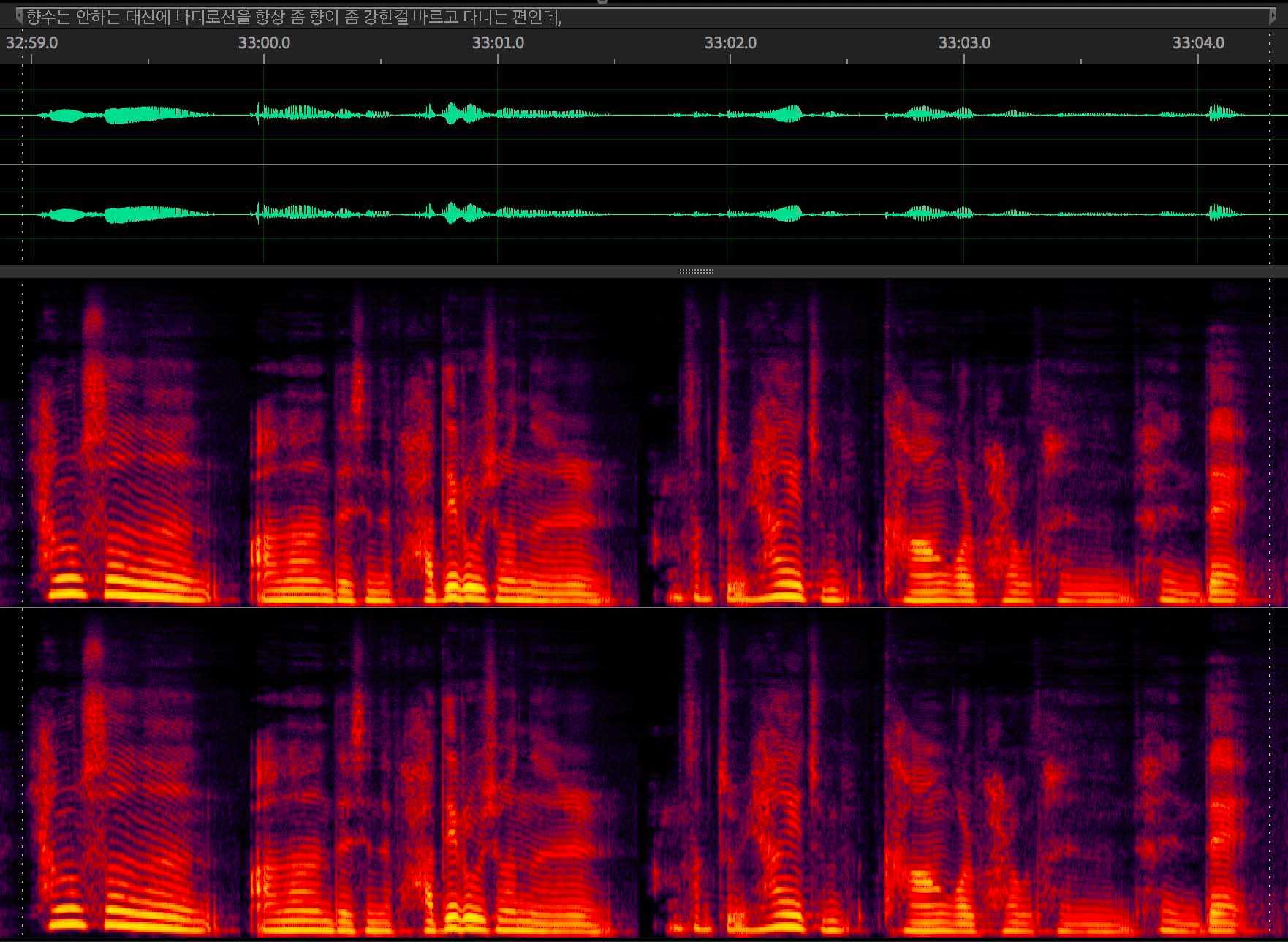Screen dimensions: 1288x942
Task: Click the 32:59.0 mark on the timeline ruler
Action: pyautogui.click(x=31, y=42)
